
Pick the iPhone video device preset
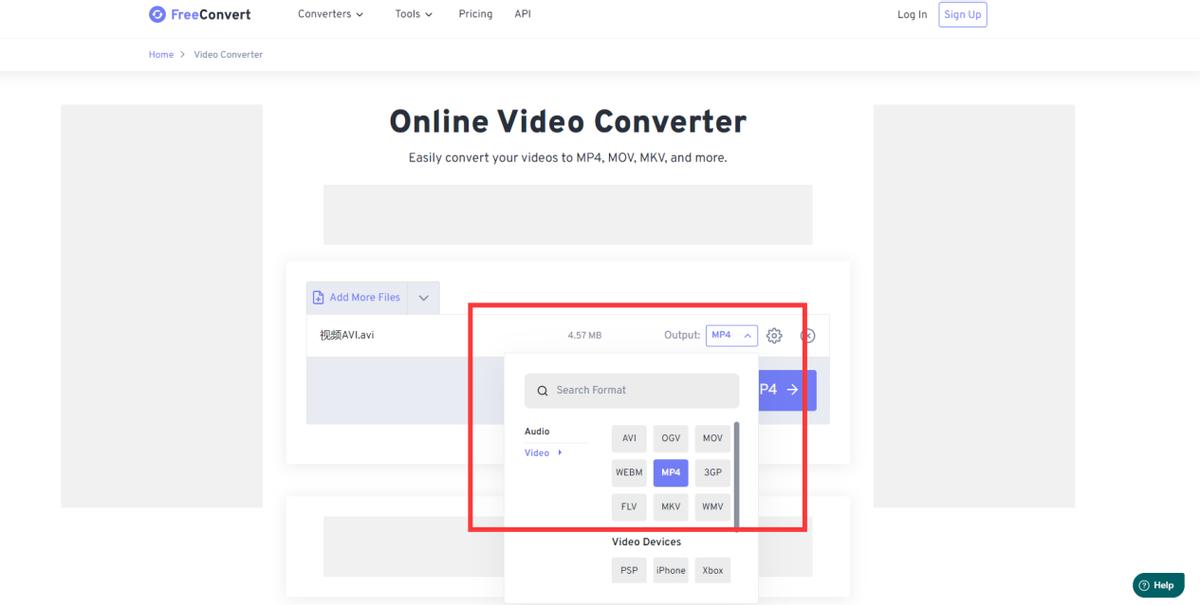[670, 570]
